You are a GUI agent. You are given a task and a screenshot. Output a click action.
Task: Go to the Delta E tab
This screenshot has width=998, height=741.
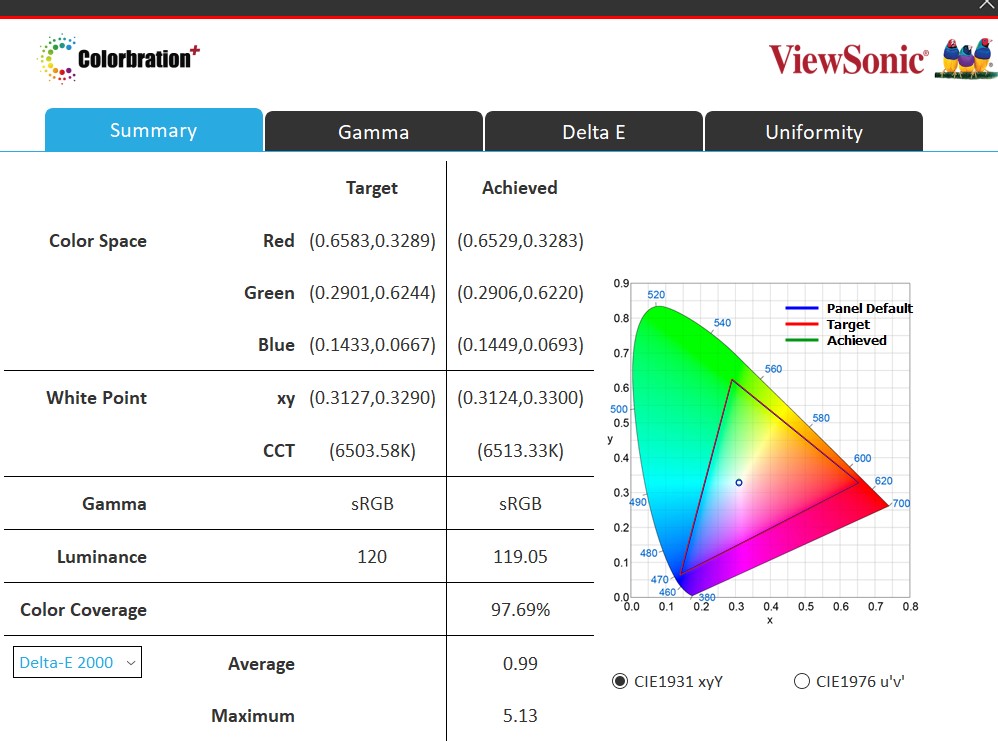coord(593,132)
